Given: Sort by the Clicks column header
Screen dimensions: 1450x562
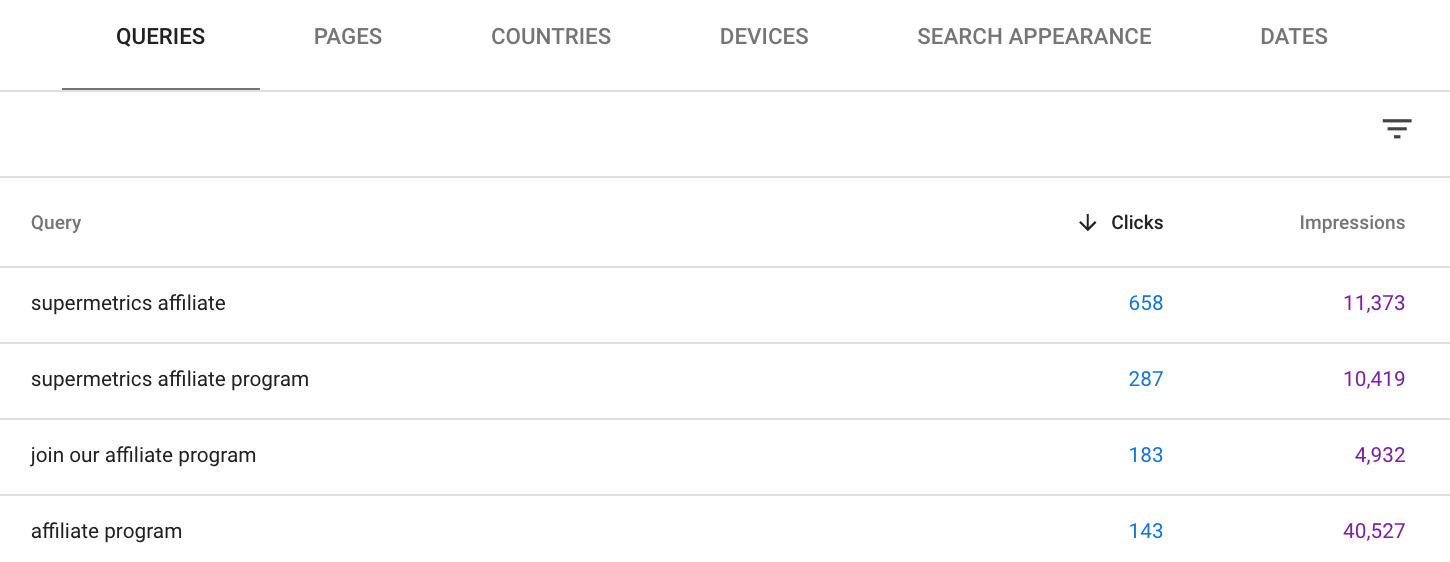Looking at the screenshot, I should coord(1137,223).
